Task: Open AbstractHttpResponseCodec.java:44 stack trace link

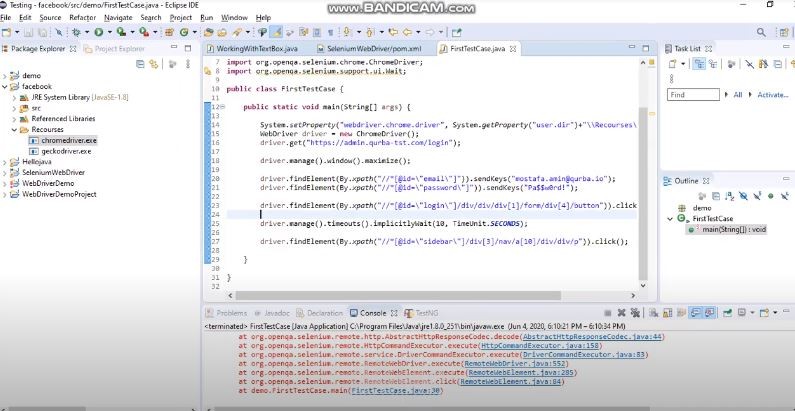Action: 592,337
